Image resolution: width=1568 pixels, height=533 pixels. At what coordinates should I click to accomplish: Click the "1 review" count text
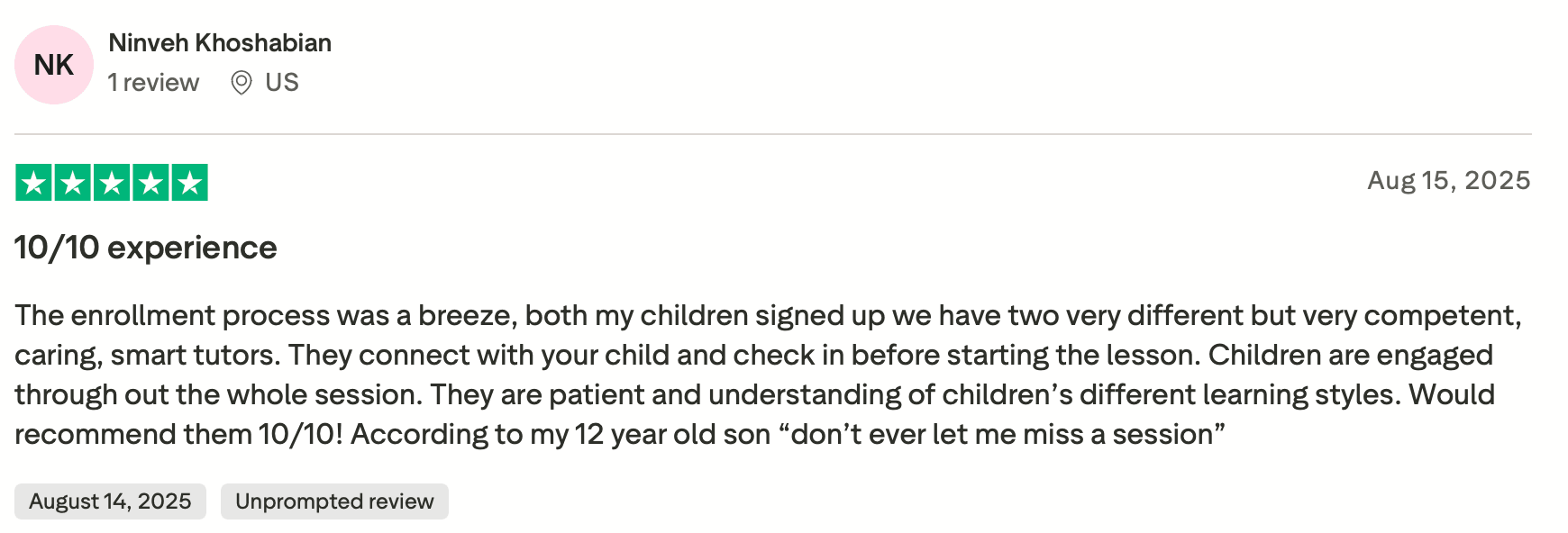click(153, 83)
